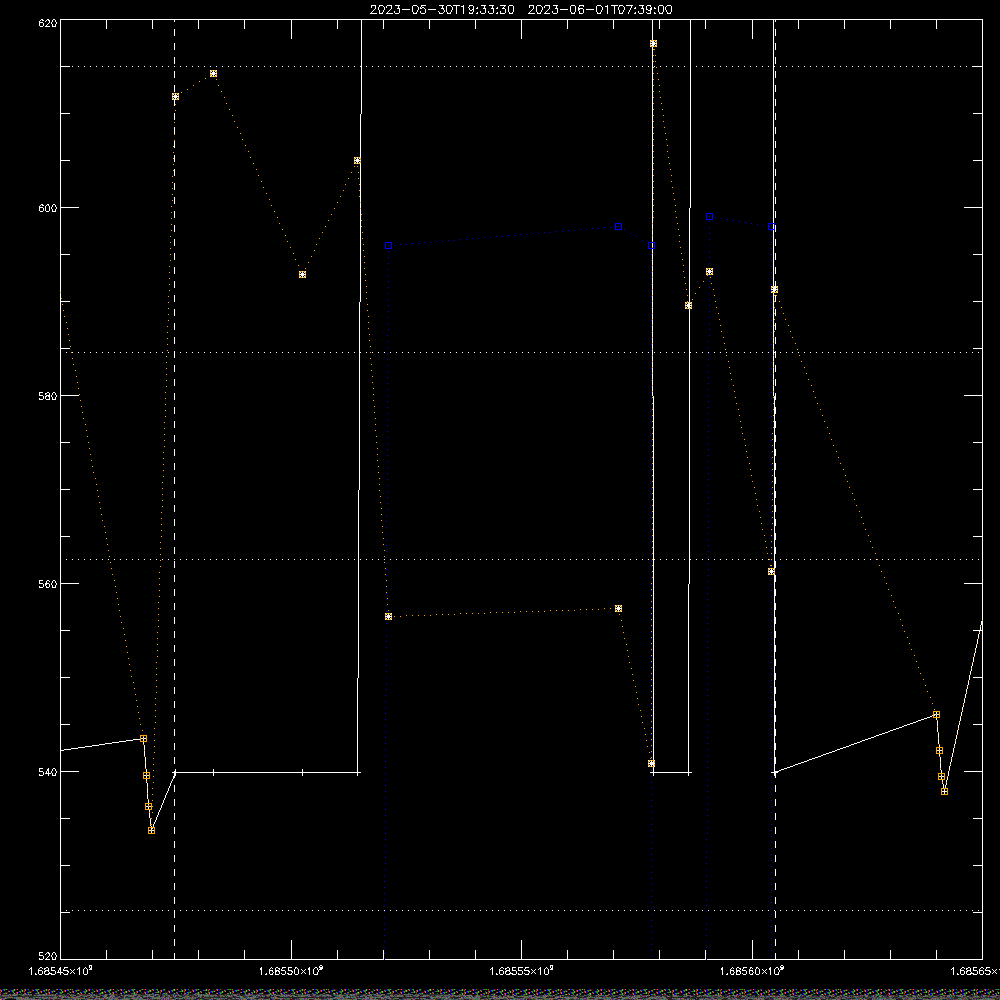Select the orange marker near 612 on first dashed line
1000x1000 pixels.
tap(175, 97)
